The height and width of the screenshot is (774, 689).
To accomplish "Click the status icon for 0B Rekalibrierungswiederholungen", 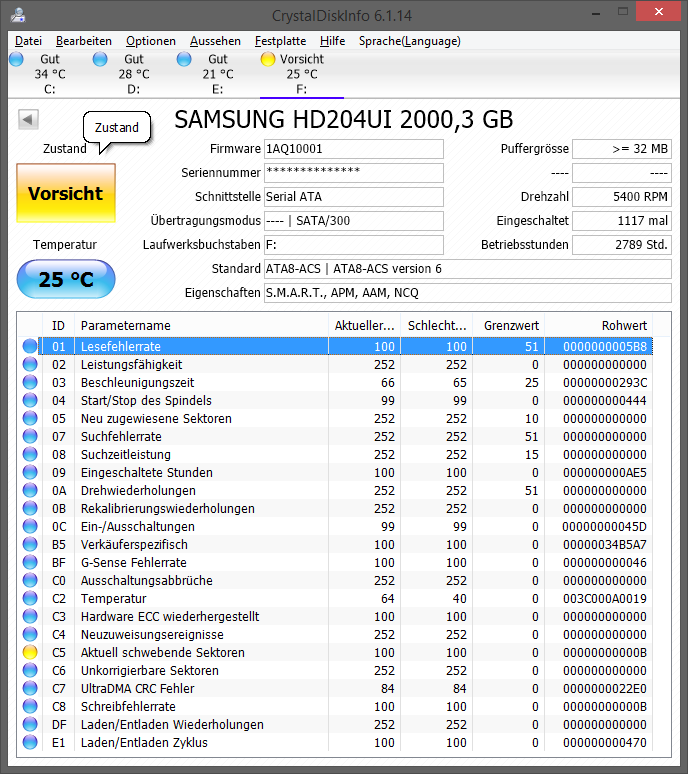I will pyautogui.click(x=30, y=508).
